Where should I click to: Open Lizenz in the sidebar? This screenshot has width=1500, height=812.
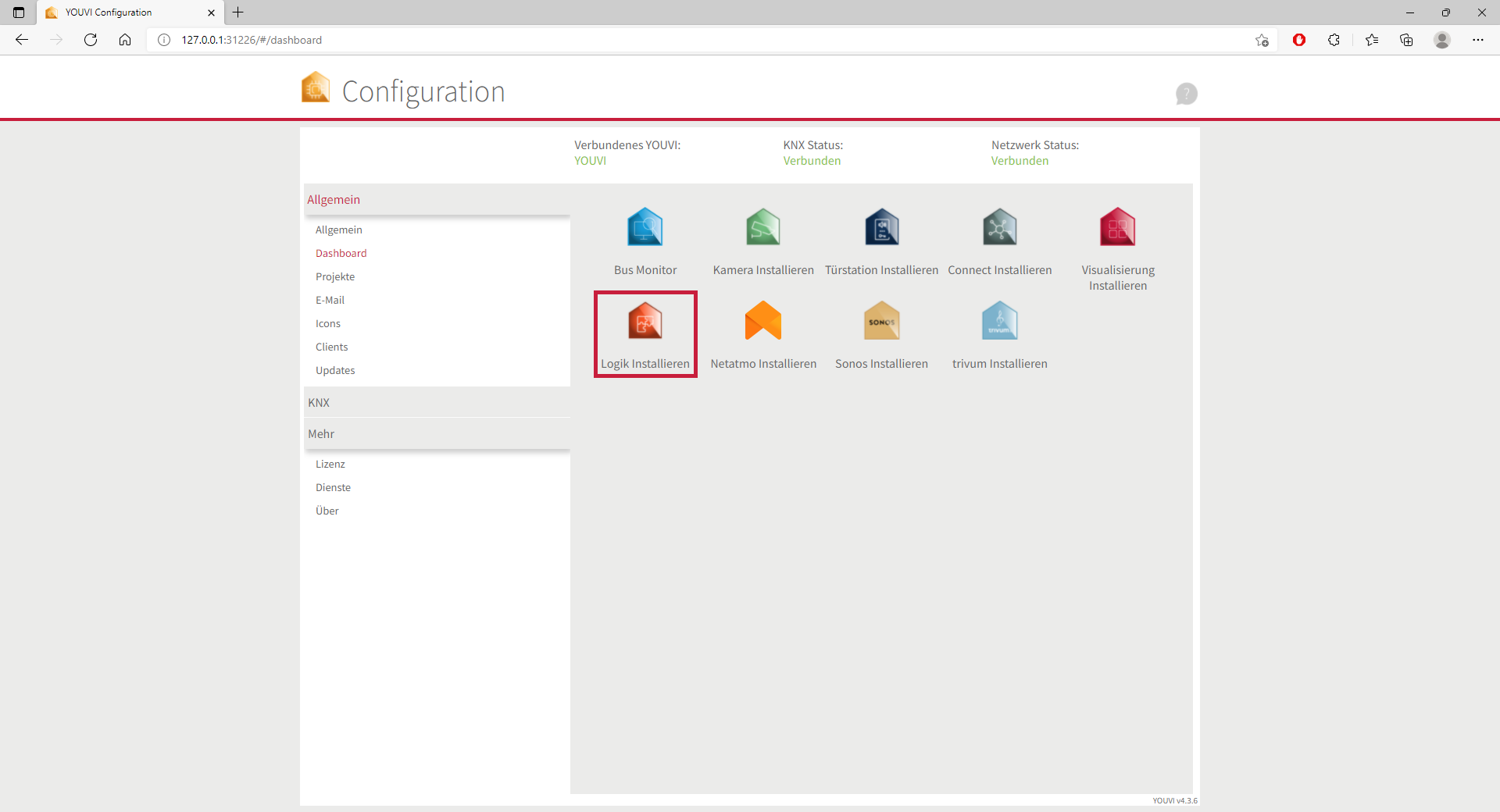pyautogui.click(x=330, y=464)
